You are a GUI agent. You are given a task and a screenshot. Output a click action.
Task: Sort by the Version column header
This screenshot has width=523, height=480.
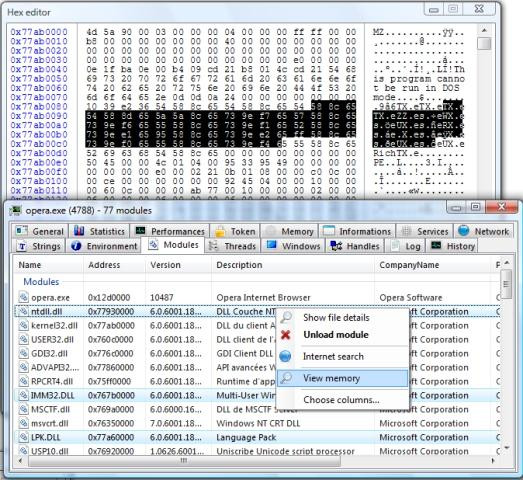coord(178,265)
